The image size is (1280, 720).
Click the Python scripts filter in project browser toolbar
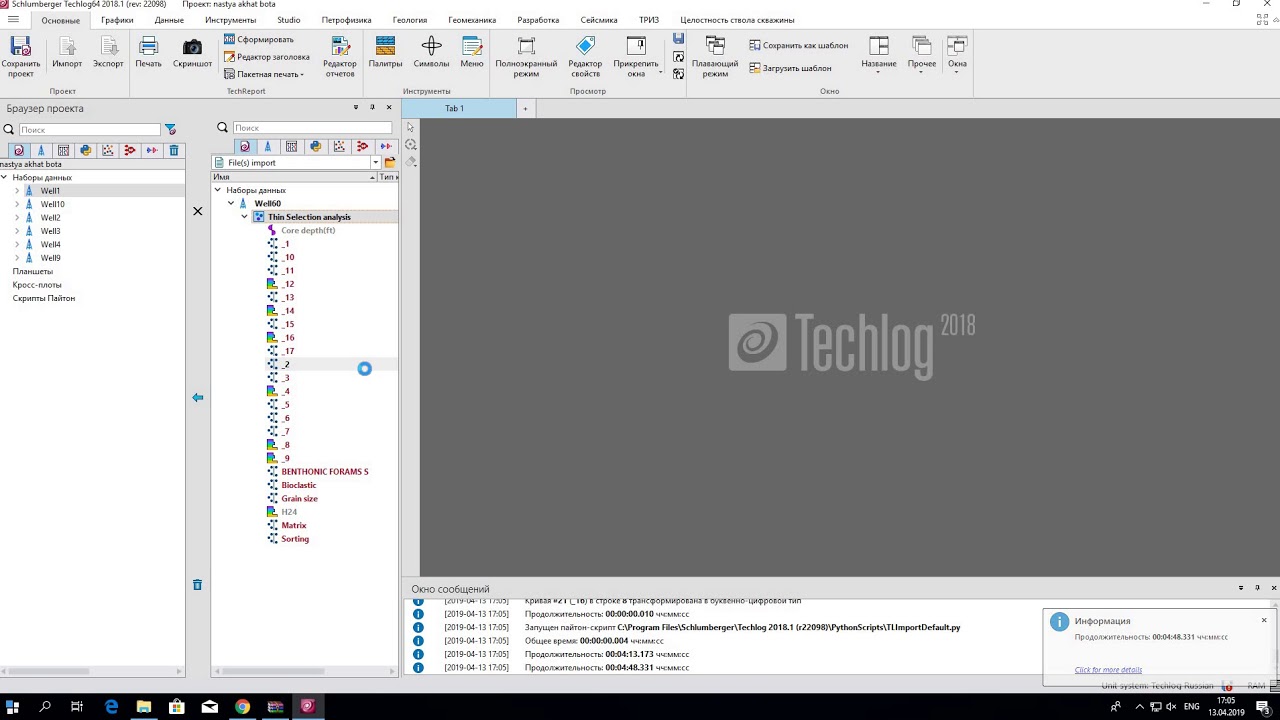point(85,150)
